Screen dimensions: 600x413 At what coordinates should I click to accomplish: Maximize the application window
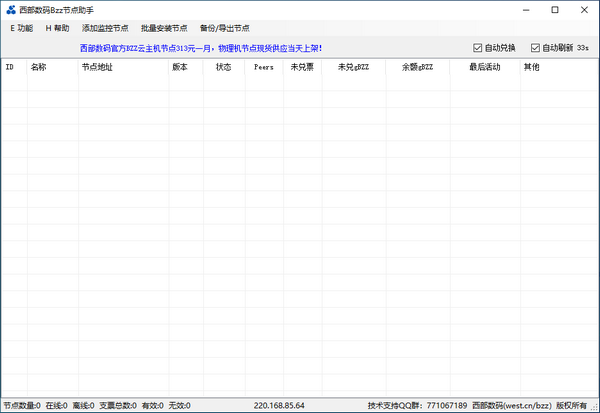554,9
